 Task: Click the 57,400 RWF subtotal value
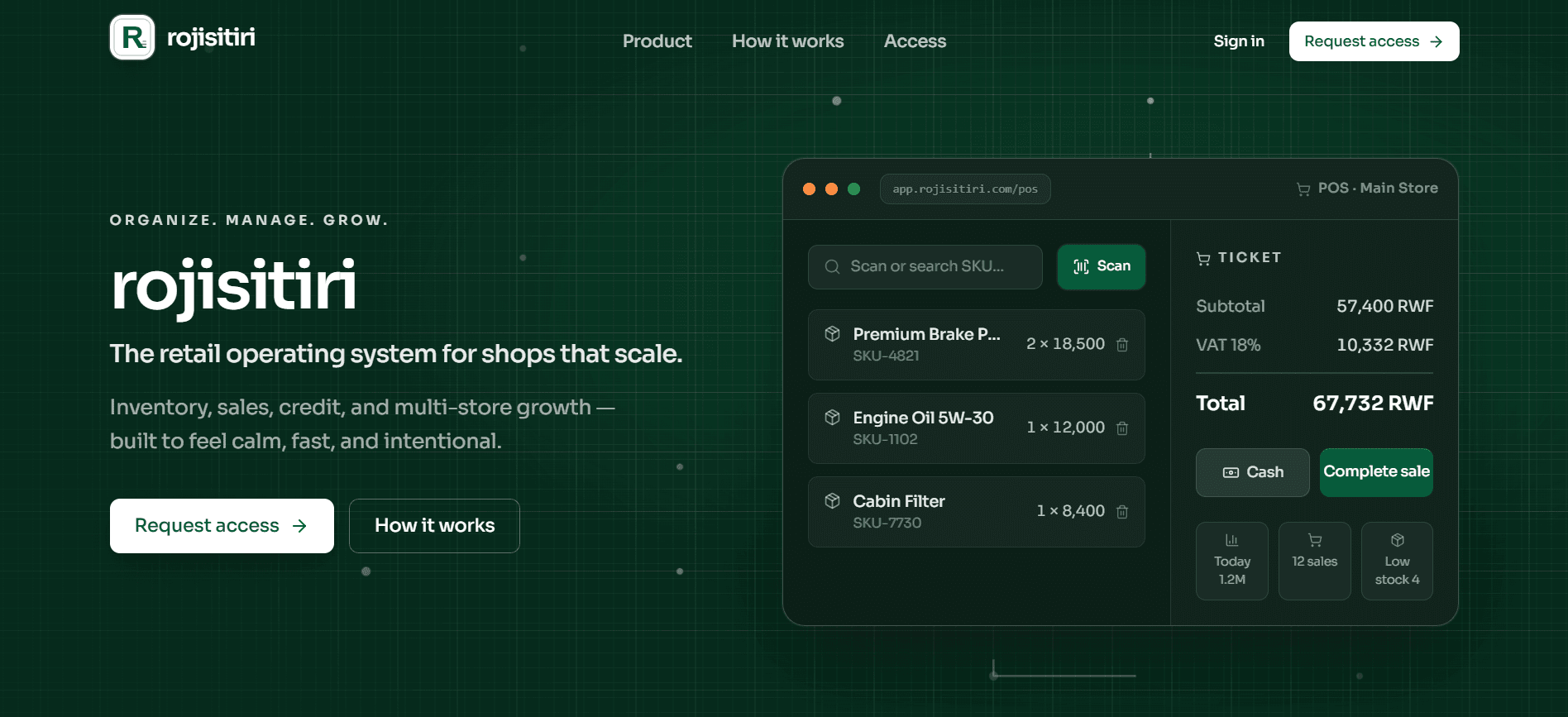point(1385,306)
